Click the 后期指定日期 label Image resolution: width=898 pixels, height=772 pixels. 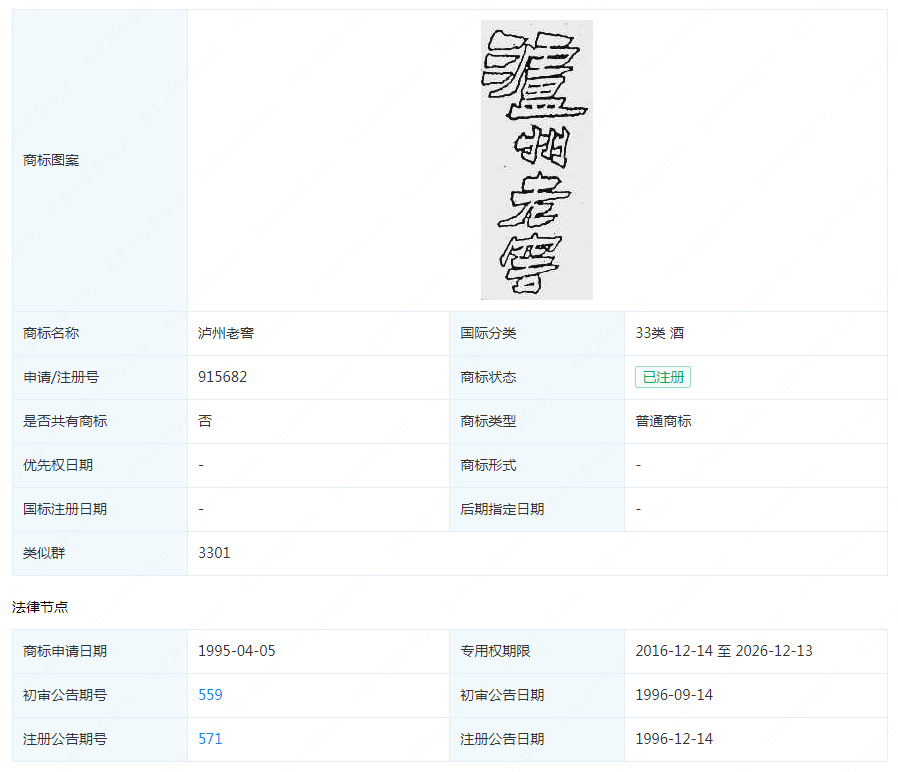click(x=502, y=509)
